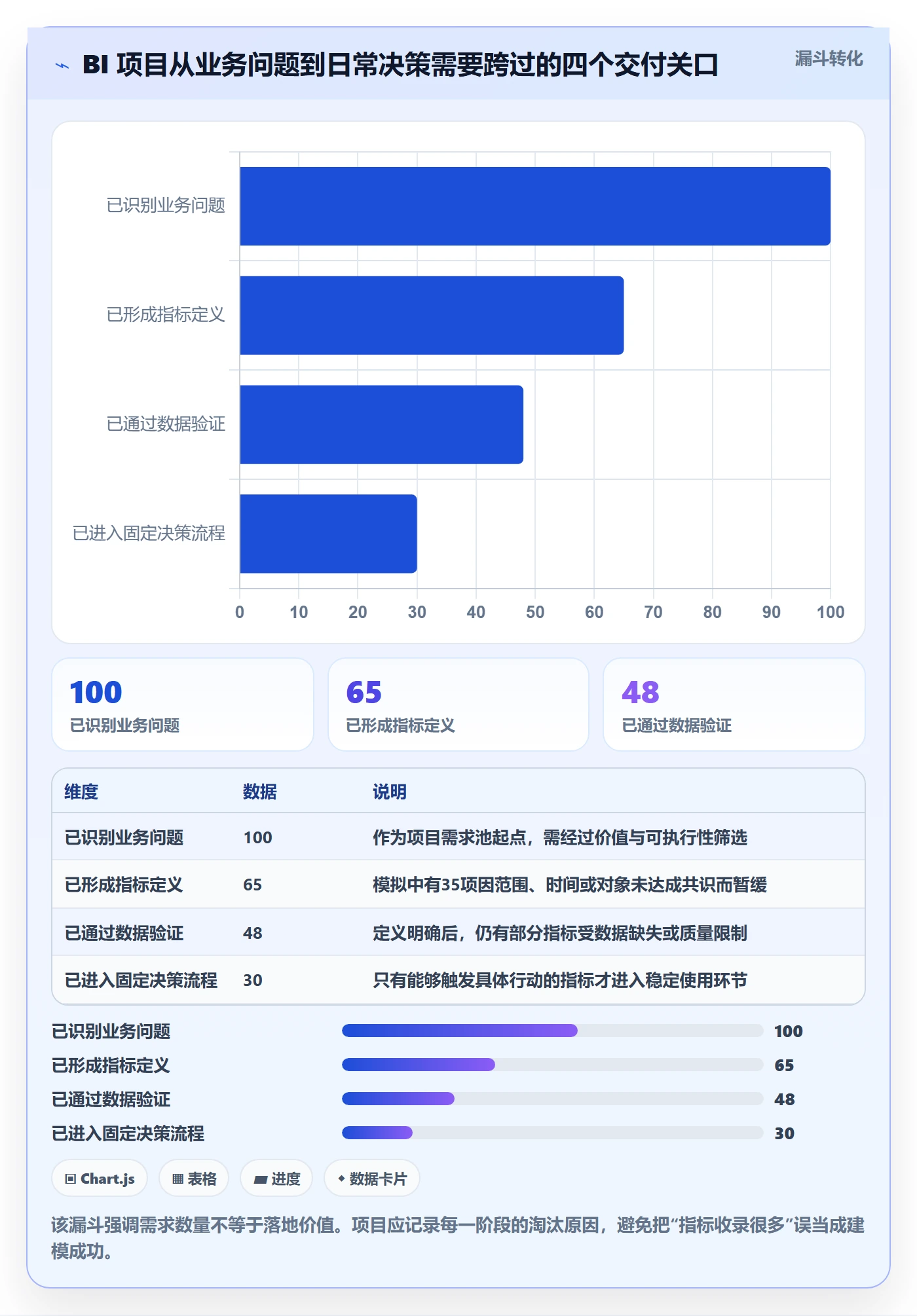Click description 模拟中有35项因范围
The width and height of the screenshot is (917, 1316).
click(x=570, y=885)
